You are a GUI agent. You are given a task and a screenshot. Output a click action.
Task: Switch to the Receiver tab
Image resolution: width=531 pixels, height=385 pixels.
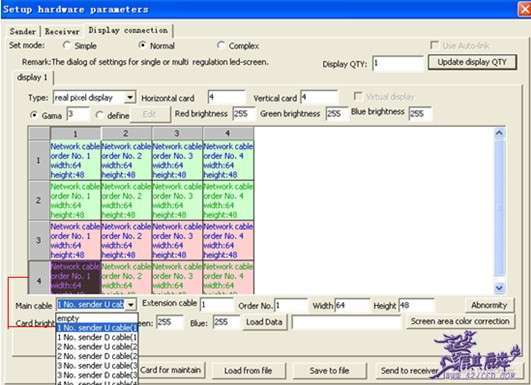point(62,31)
